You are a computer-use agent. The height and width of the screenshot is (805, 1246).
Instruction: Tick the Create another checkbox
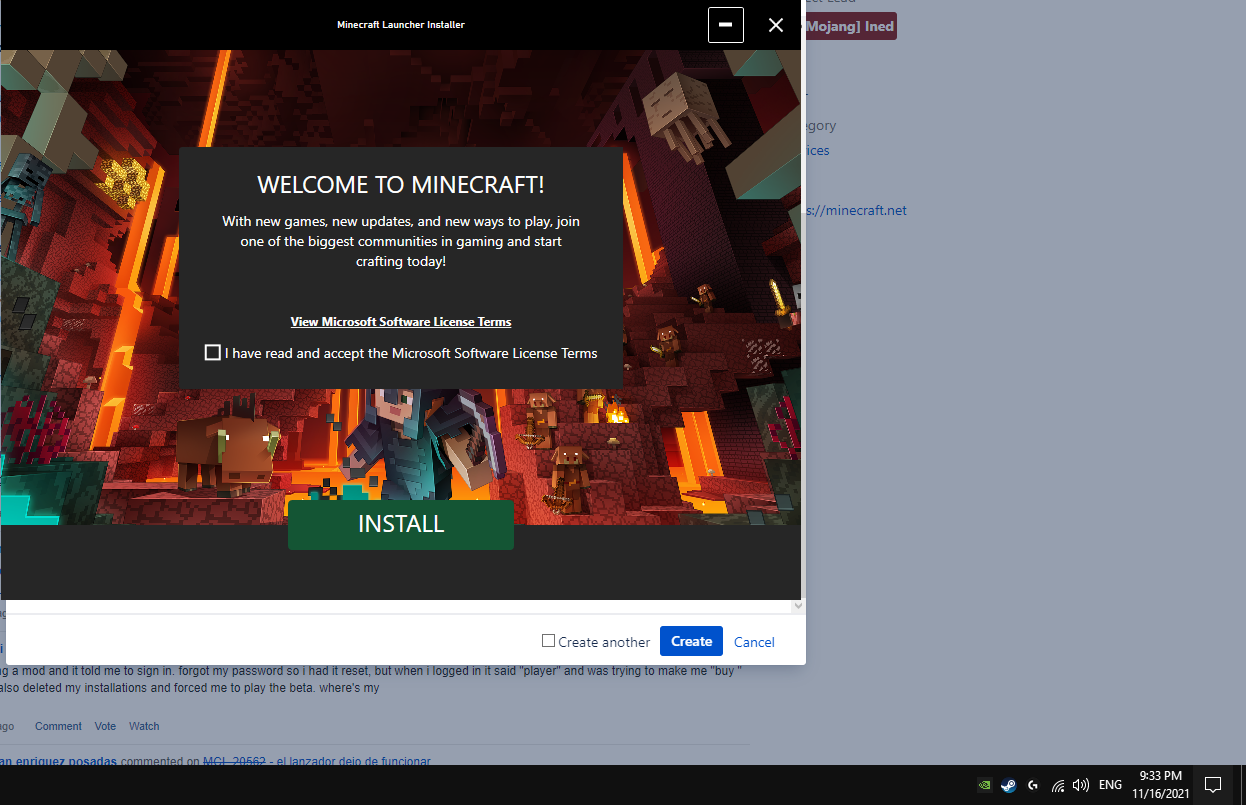[548, 641]
